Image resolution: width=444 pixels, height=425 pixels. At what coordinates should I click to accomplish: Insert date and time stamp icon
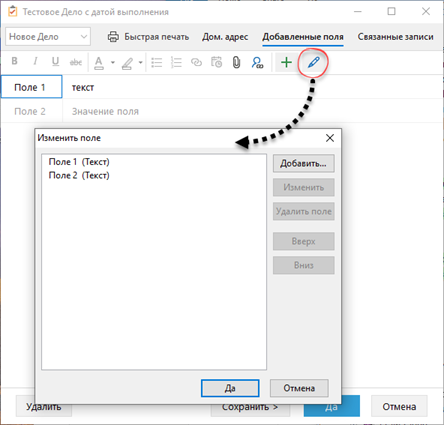[x=216, y=62]
